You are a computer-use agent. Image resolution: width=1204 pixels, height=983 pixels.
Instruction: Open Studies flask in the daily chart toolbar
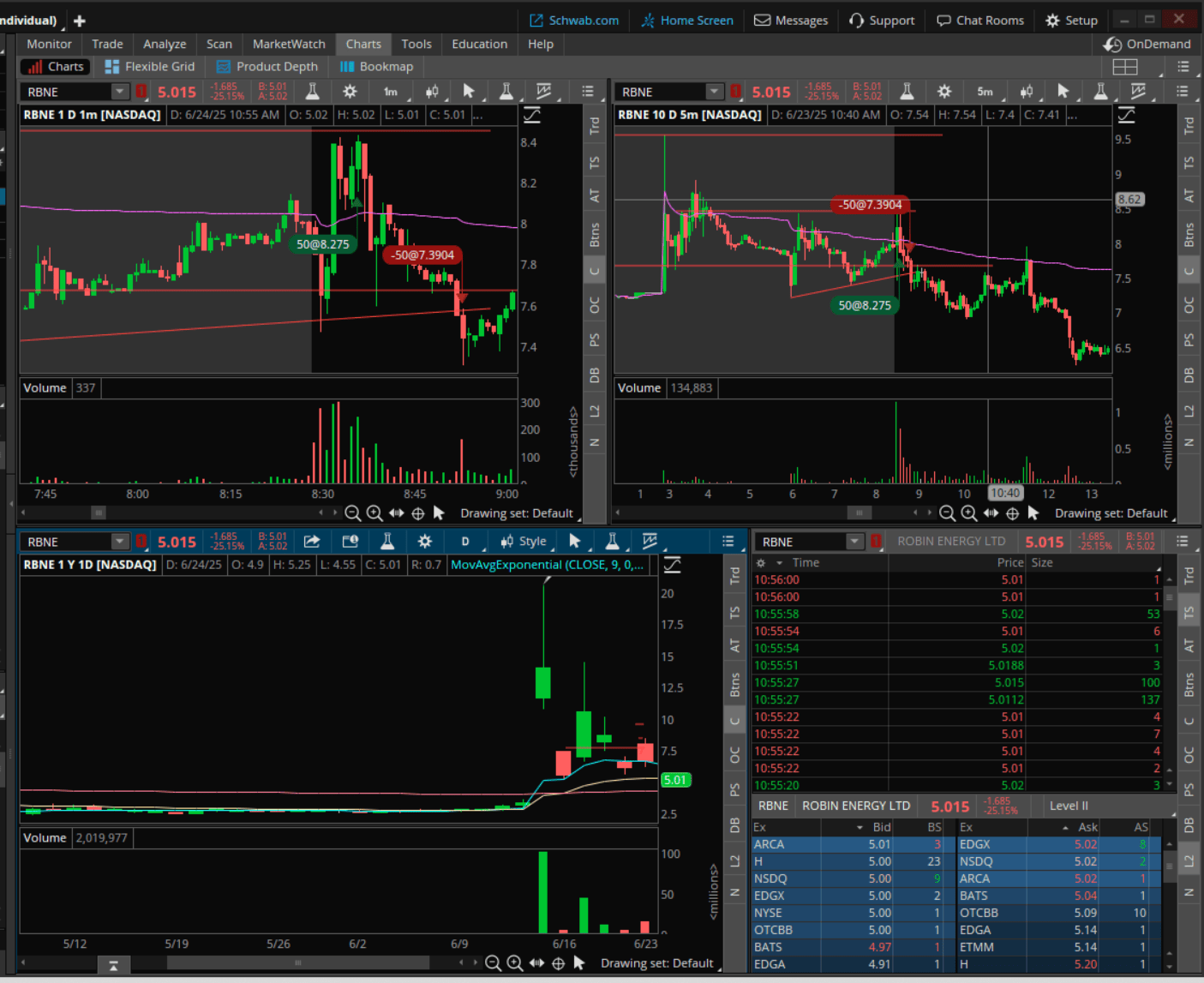click(x=387, y=542)
